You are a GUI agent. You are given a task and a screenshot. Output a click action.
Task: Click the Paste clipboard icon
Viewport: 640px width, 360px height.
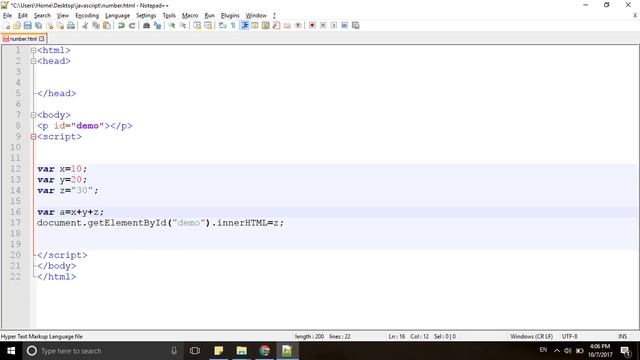[x=107, y=25]
